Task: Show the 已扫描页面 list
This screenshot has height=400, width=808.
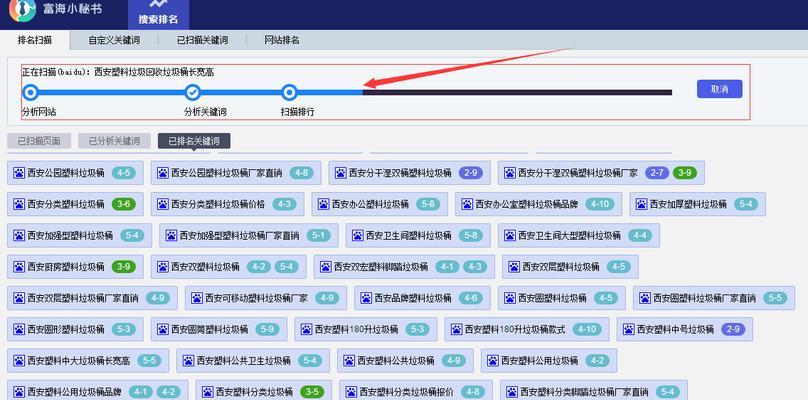Action: click(39, 141)
